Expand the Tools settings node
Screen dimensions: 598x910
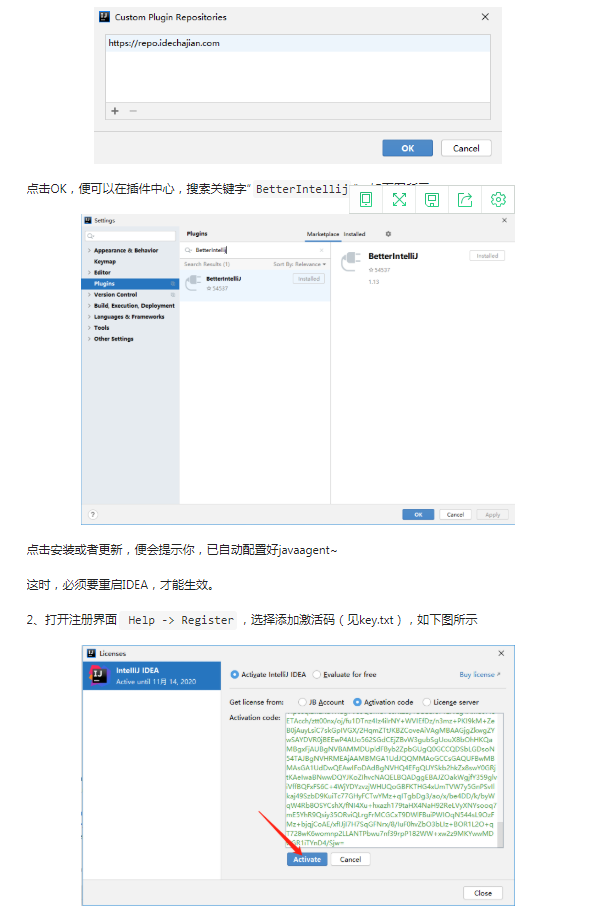(89, 328)
